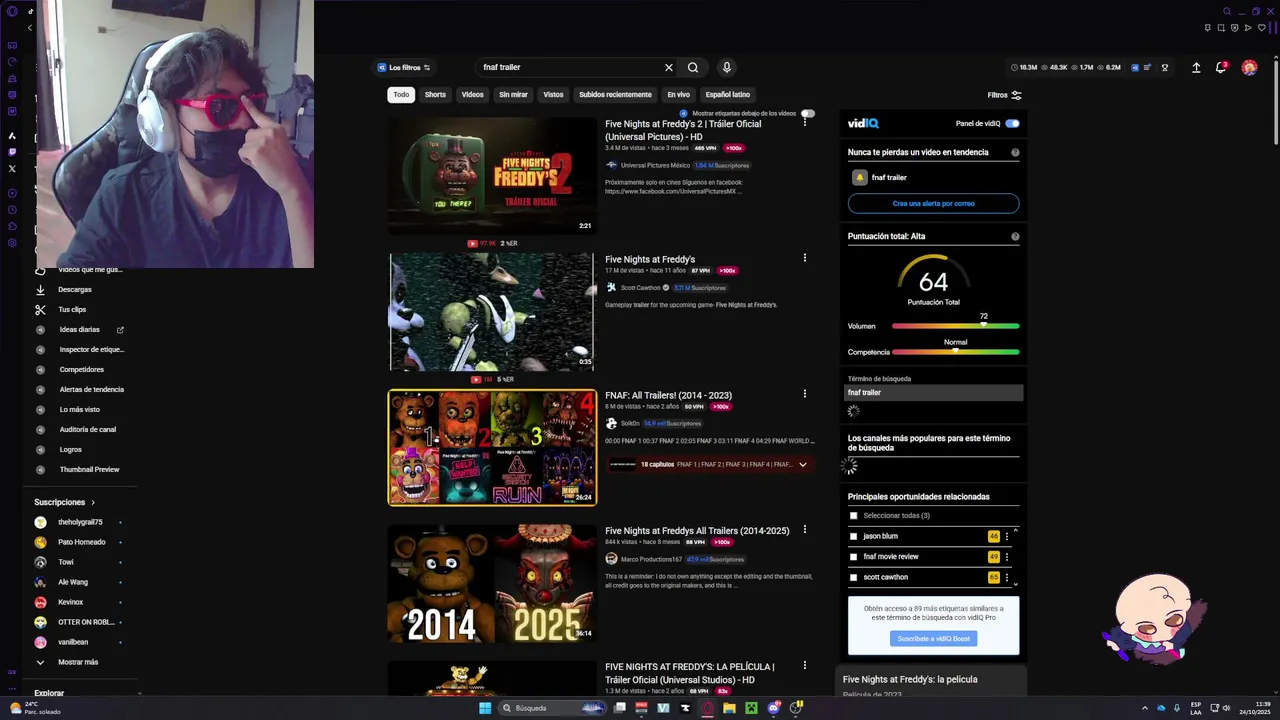Image resolution: width=1280 pixels, height=720 pixels.
Task: Toggle the Panel de vidIQ switch
Action: [x=1012, y=124]
